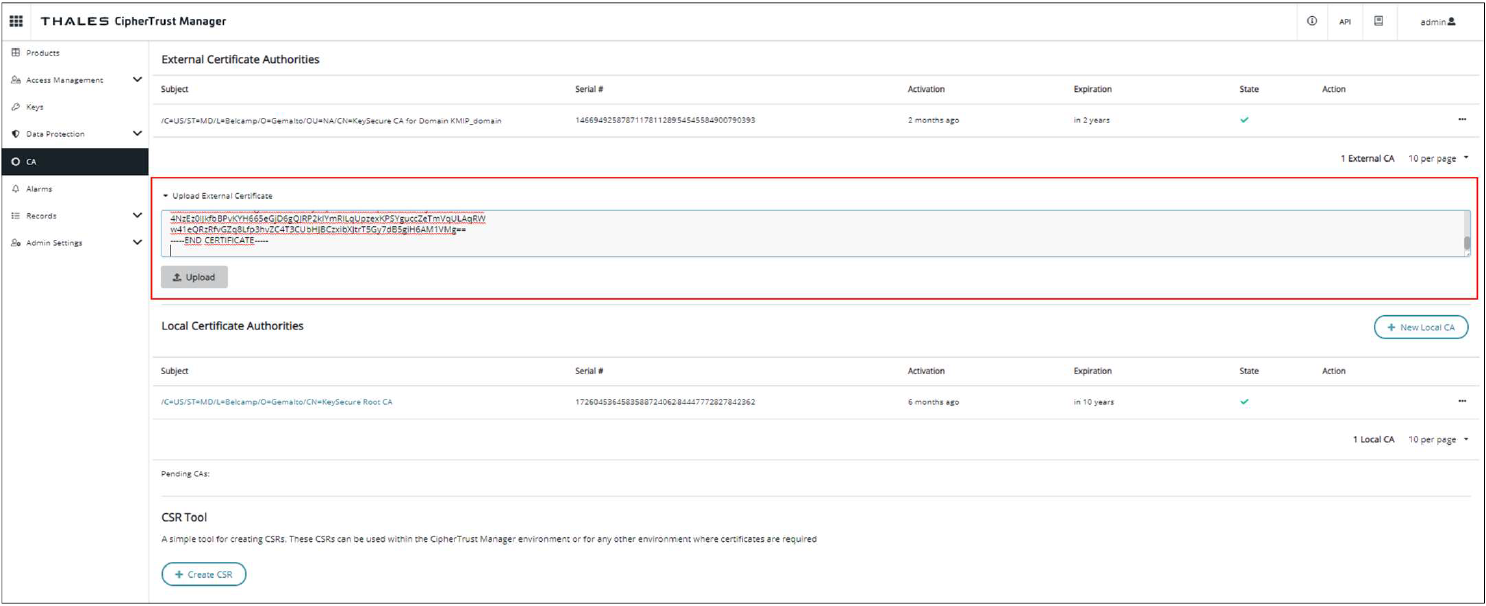
Task: Click the Keys sidebar icon
Action: pyautogui.click(x=15, y=107)
